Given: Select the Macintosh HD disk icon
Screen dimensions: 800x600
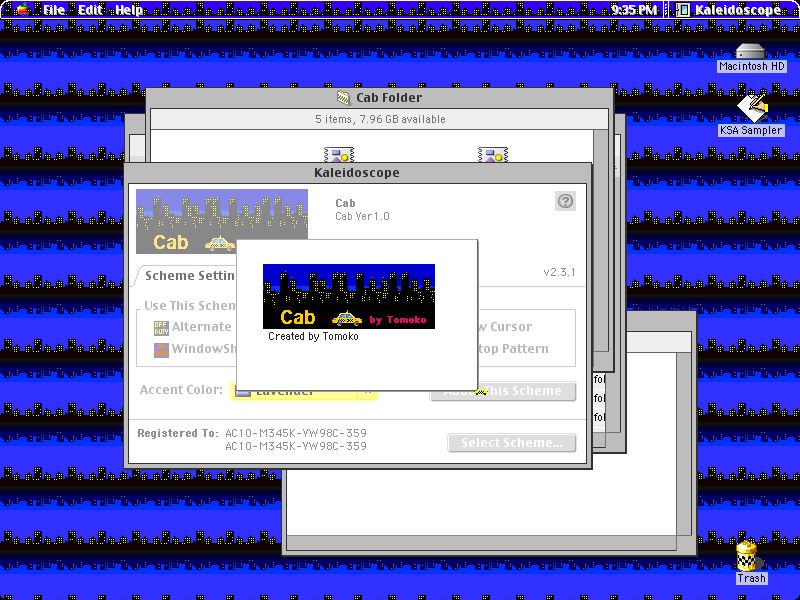Looking at the screenshot, I should (x=751, y=51).
